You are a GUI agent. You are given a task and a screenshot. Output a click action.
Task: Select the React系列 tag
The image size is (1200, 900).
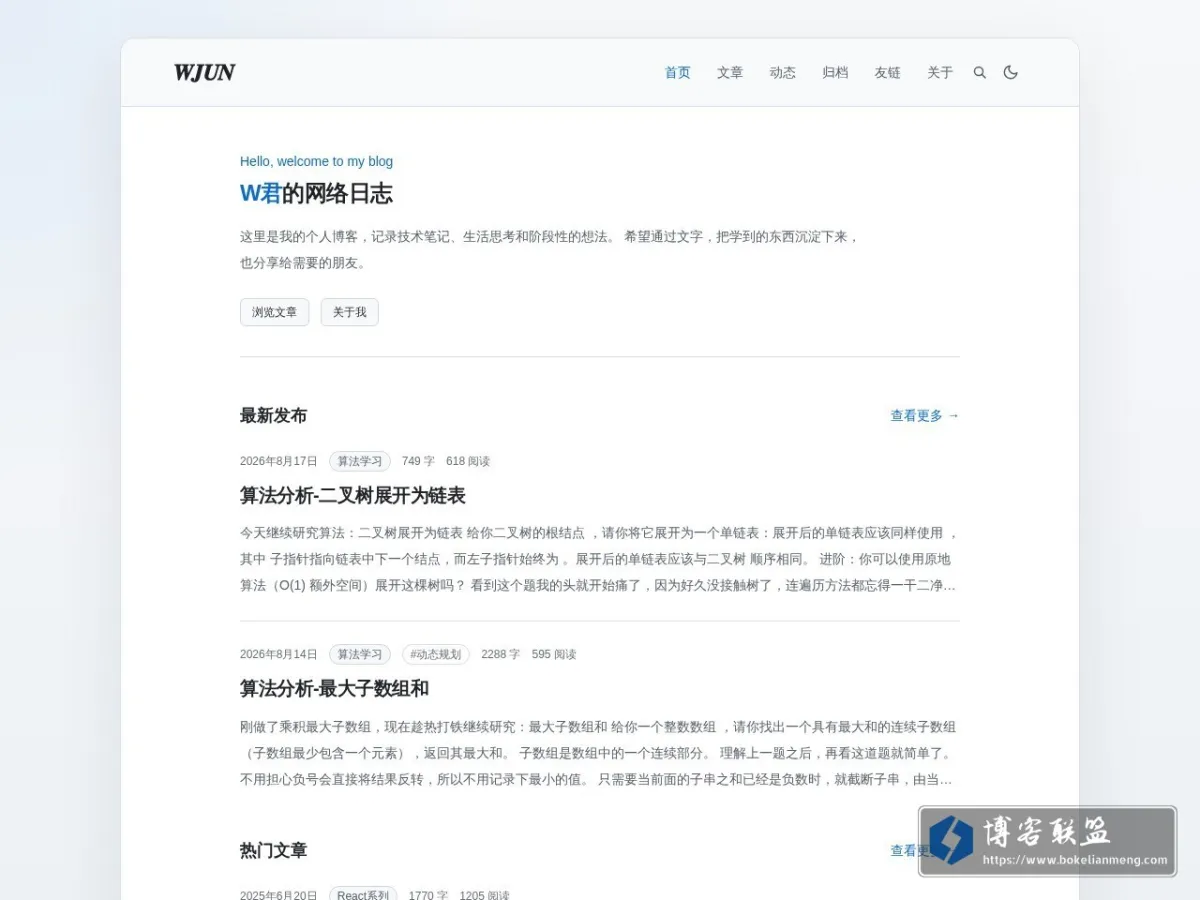click(363, 895)
